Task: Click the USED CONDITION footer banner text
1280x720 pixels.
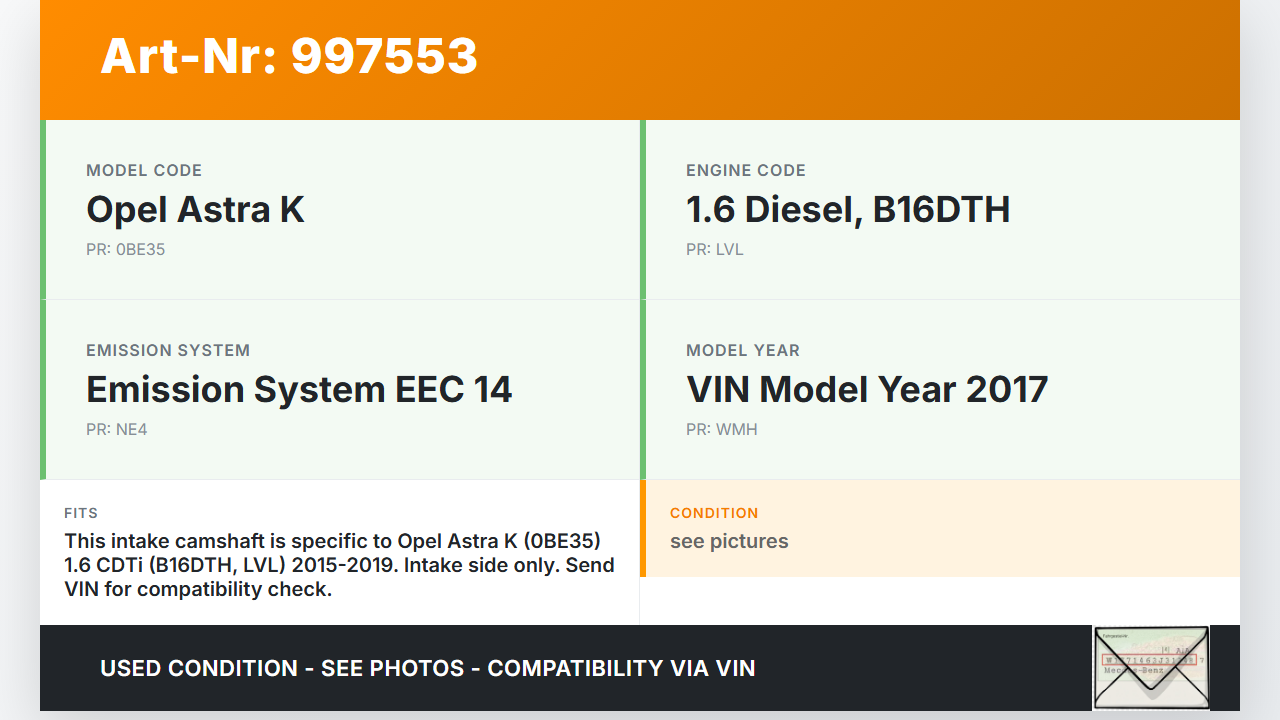Action: pos(427,668)
